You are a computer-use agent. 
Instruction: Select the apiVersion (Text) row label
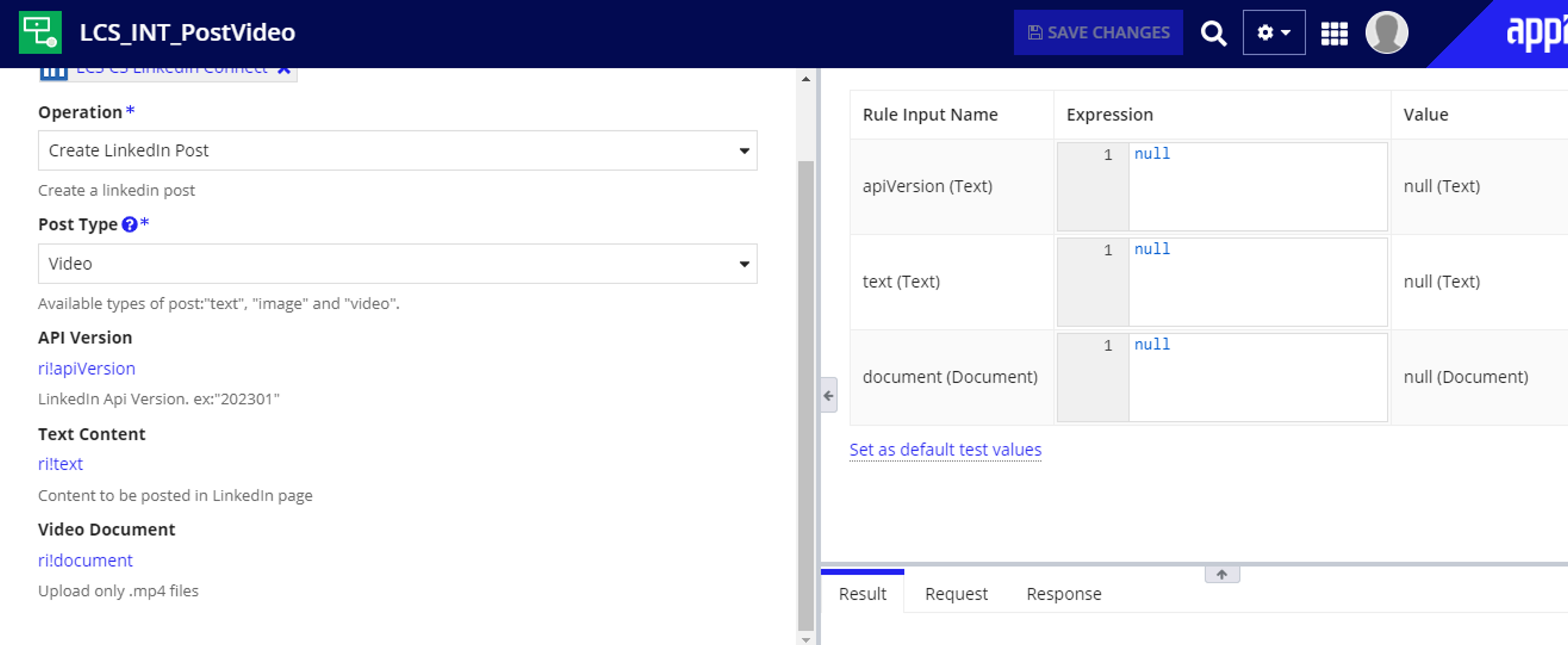coord(927,186)
